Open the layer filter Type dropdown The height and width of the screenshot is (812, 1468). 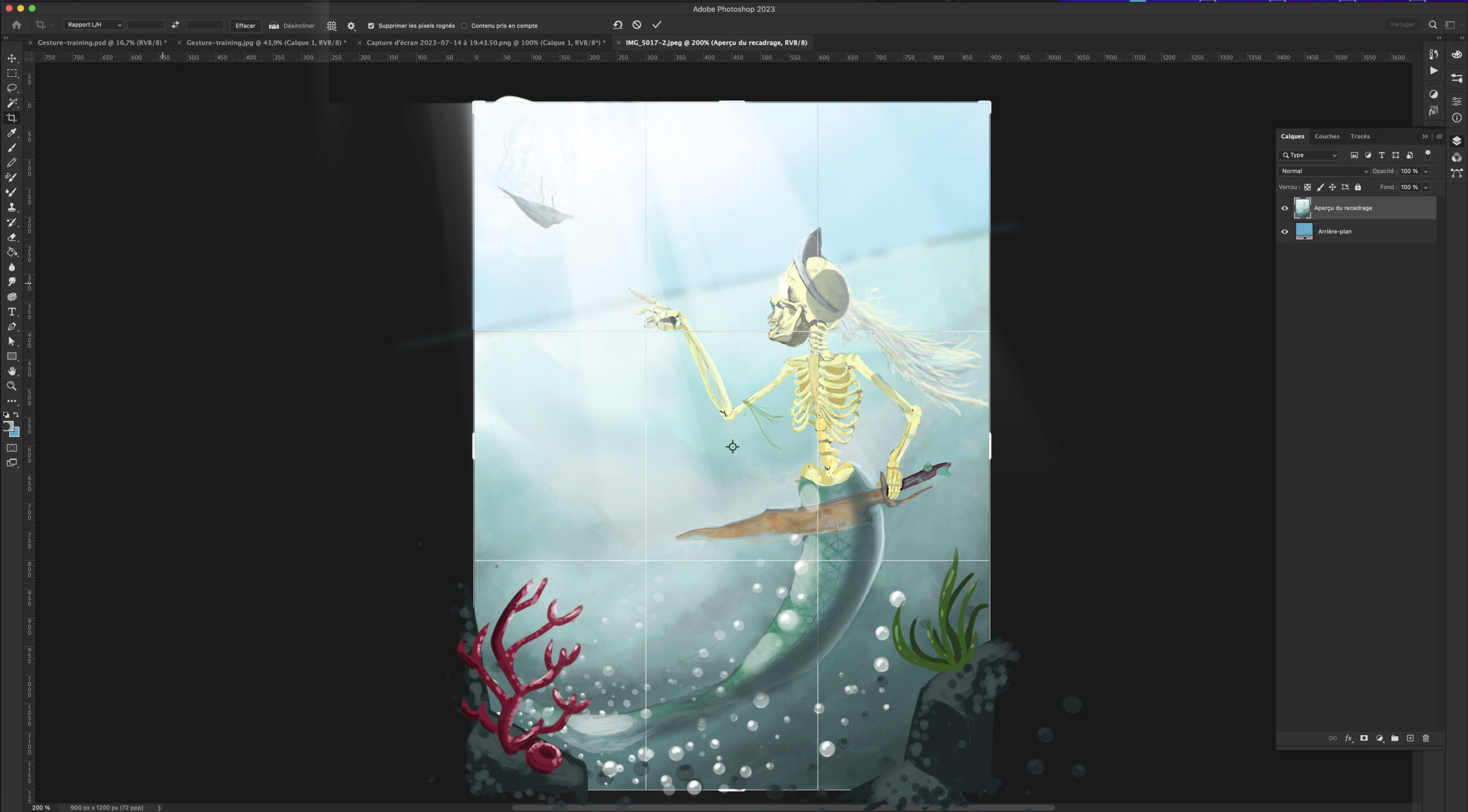click(1309, 155)
